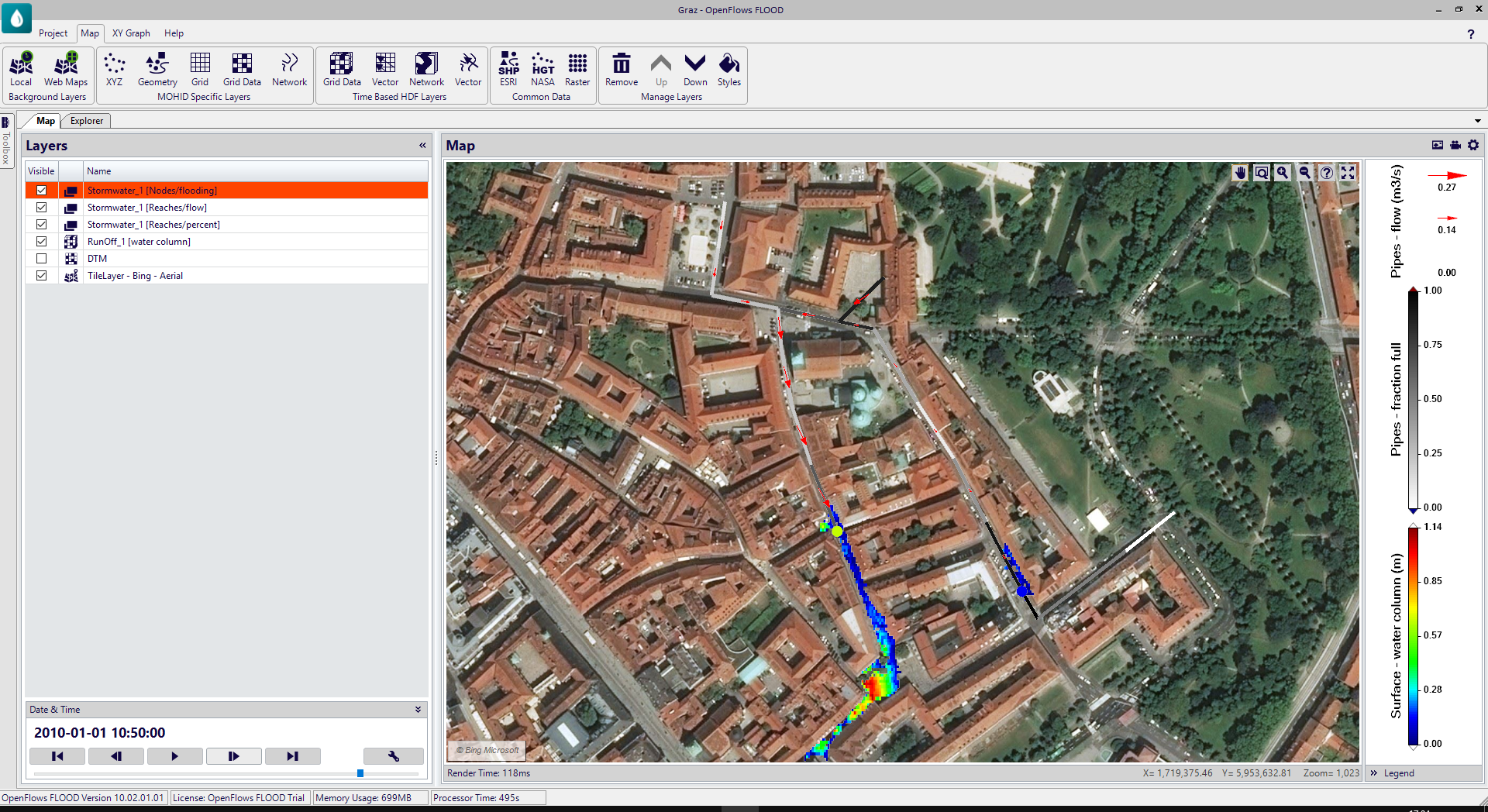The width and height of the screenshot is (1488, 812).
Task: Open time settings wrench button
Action: (394, 756)
